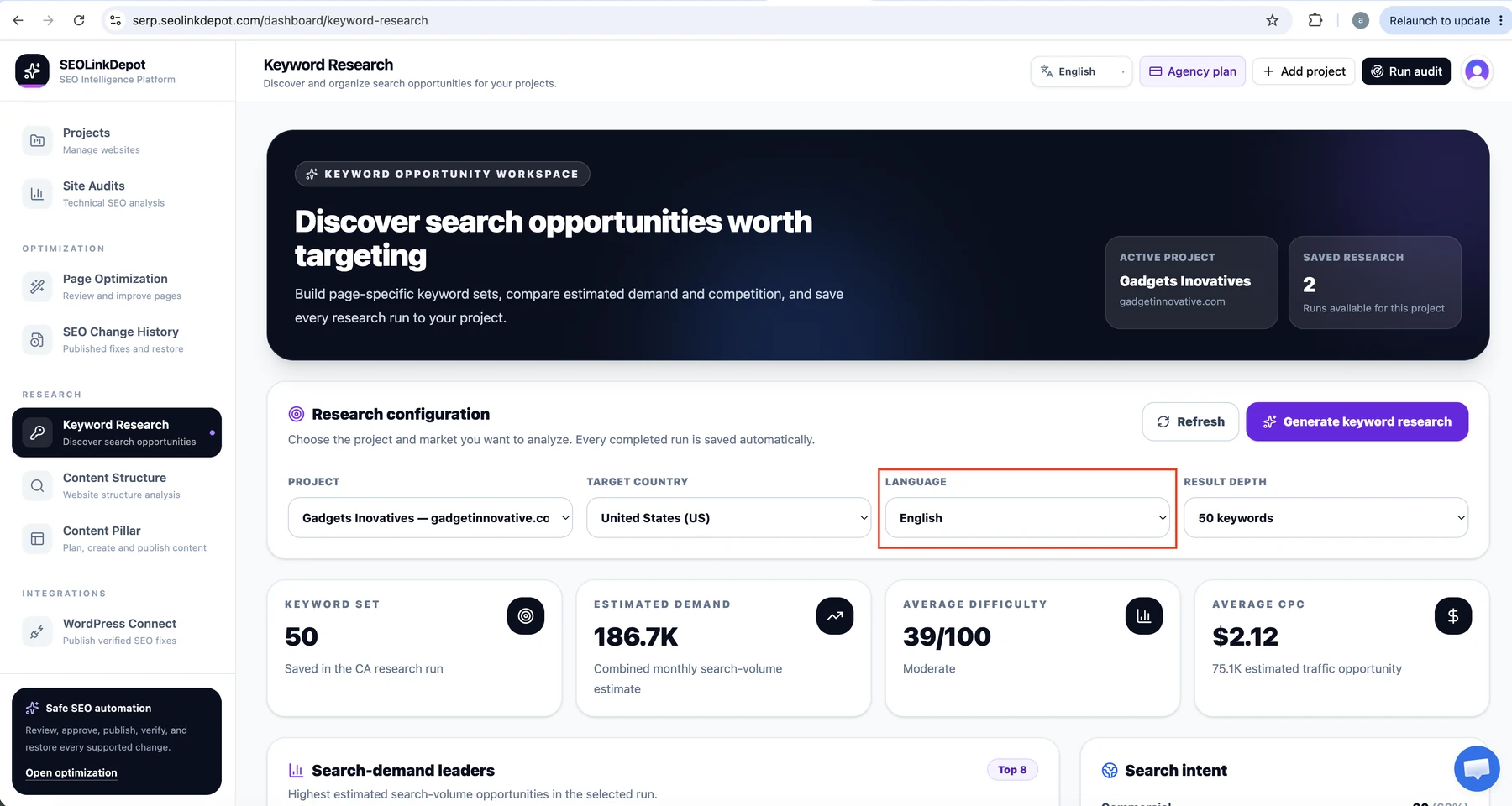Bookmark this page with star icon
The width and height of the screenshot is (1512, 806).
pyautogui.click(x=1273, y=20)
